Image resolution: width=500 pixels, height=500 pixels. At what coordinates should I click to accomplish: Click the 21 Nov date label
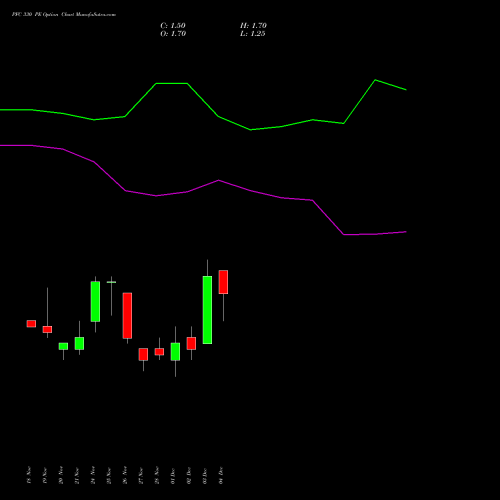pos(77,475)
